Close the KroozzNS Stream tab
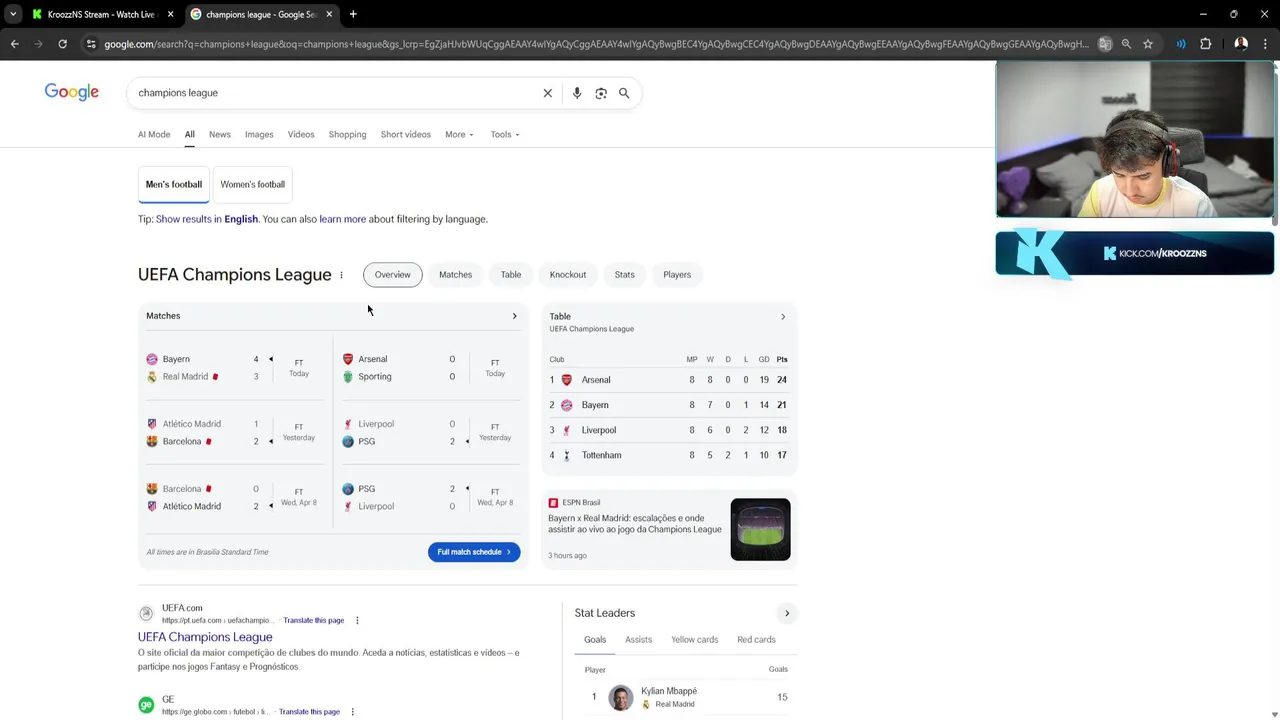The width and height of the screenshot is (1280, 720). [170, 14]
